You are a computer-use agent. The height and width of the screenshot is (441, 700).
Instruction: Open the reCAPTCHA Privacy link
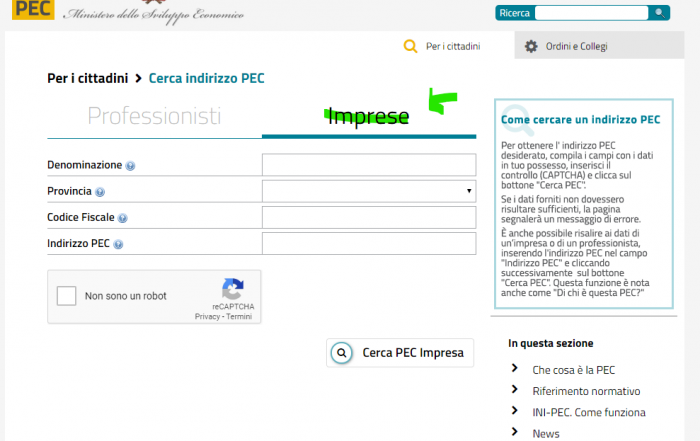[207, 316]
